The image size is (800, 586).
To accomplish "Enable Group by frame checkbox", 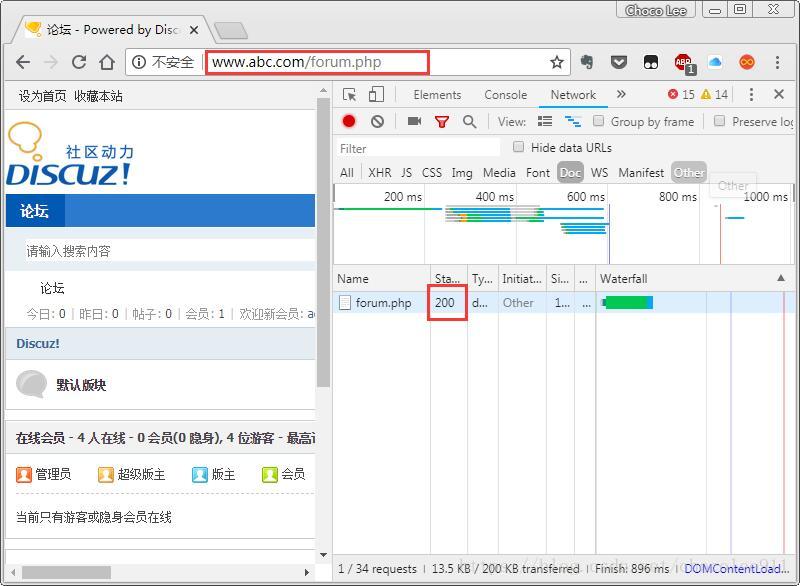I will [x=598, y=121].
